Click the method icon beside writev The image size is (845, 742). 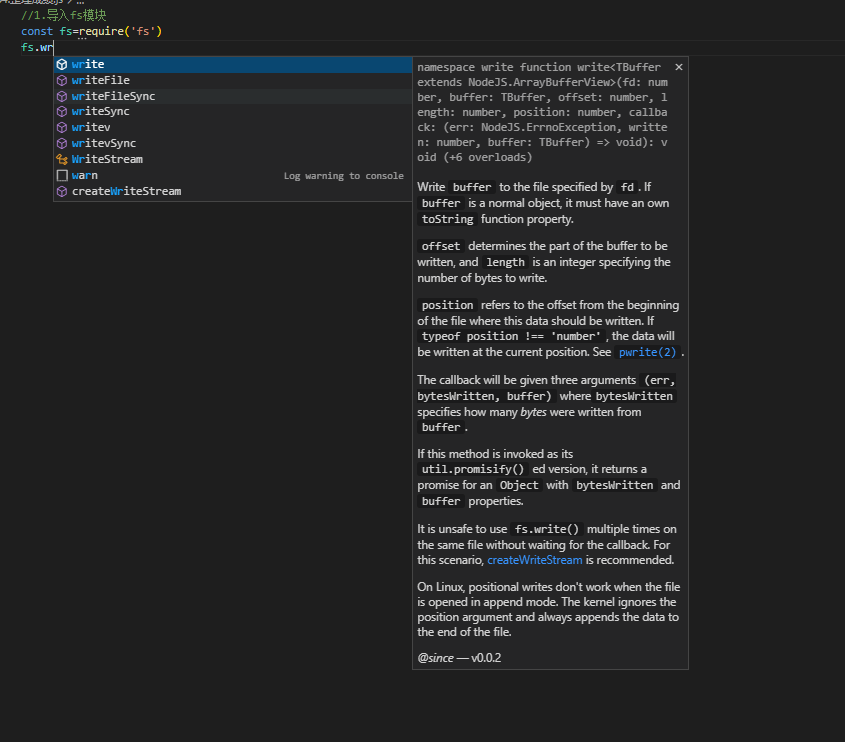[62, 127]
